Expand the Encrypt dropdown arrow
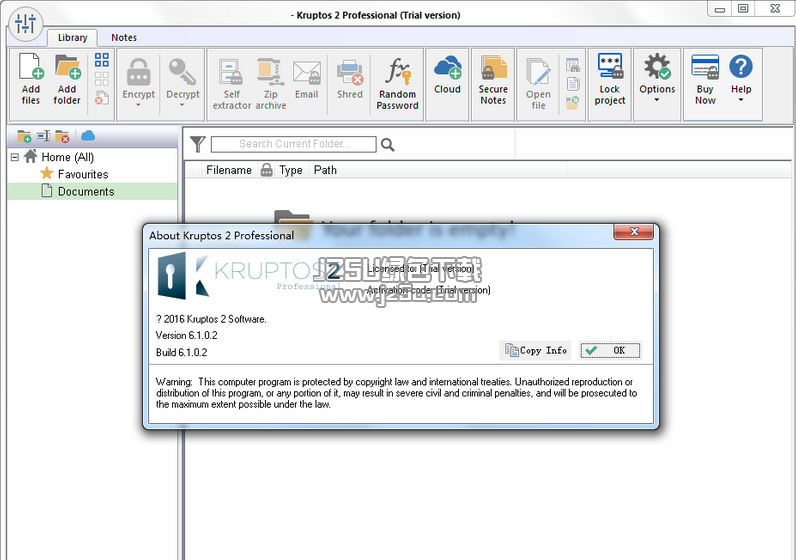The width and height of the screenshot is (796, 560). 138,105
